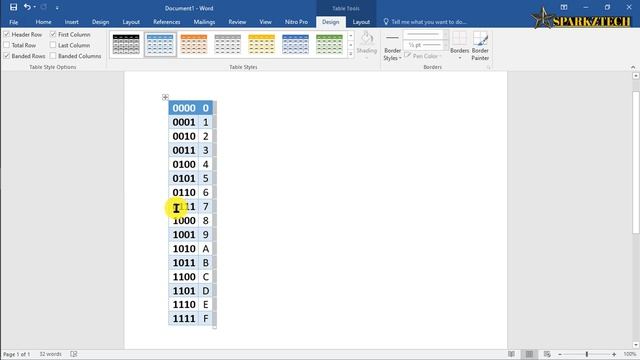Toggle the First Column checkbox
640x360 pixels.
(53, 34)
